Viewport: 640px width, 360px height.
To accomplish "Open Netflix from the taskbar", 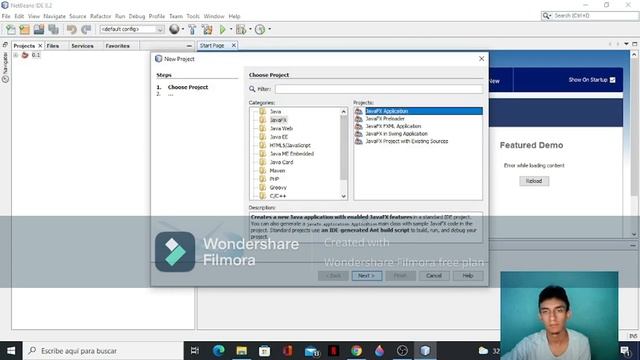I will [334, 351].
